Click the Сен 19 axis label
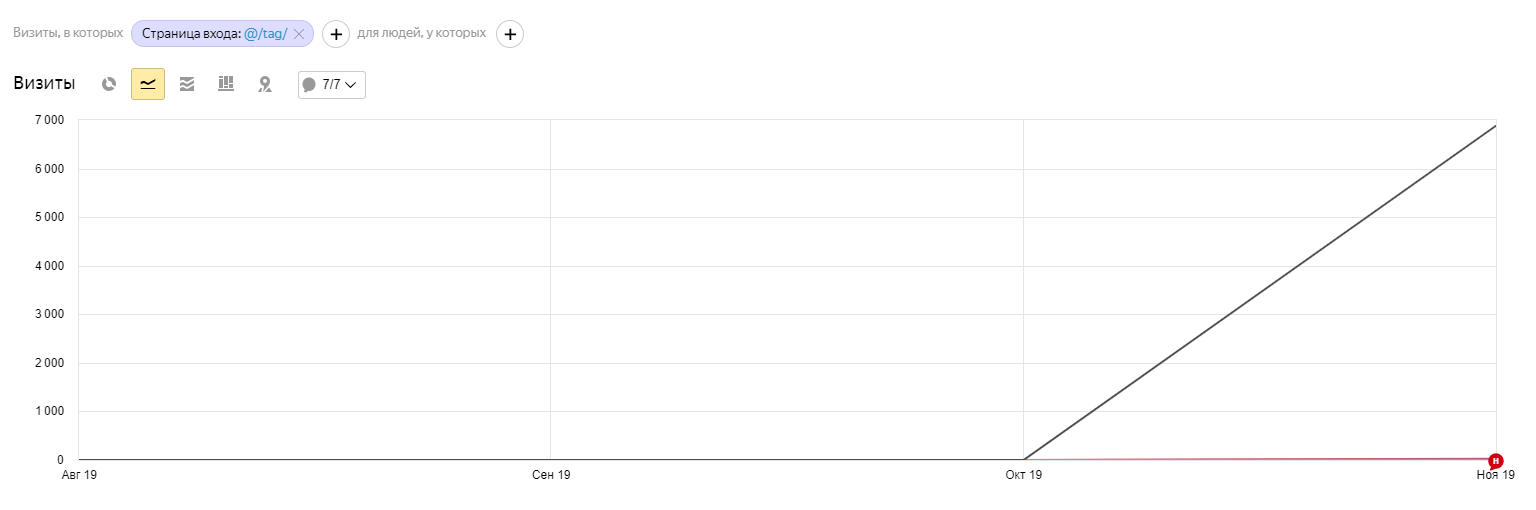 (551, 475)
